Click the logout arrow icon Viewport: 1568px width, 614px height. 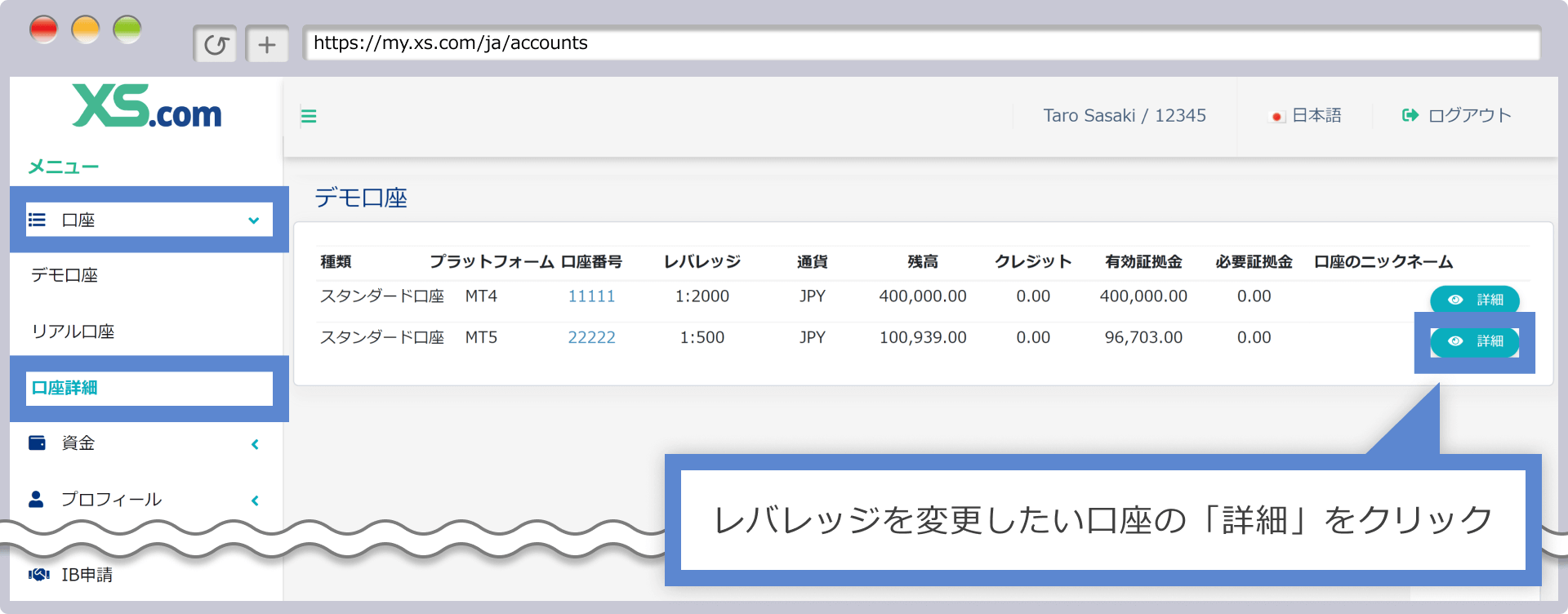(1410, 115)
